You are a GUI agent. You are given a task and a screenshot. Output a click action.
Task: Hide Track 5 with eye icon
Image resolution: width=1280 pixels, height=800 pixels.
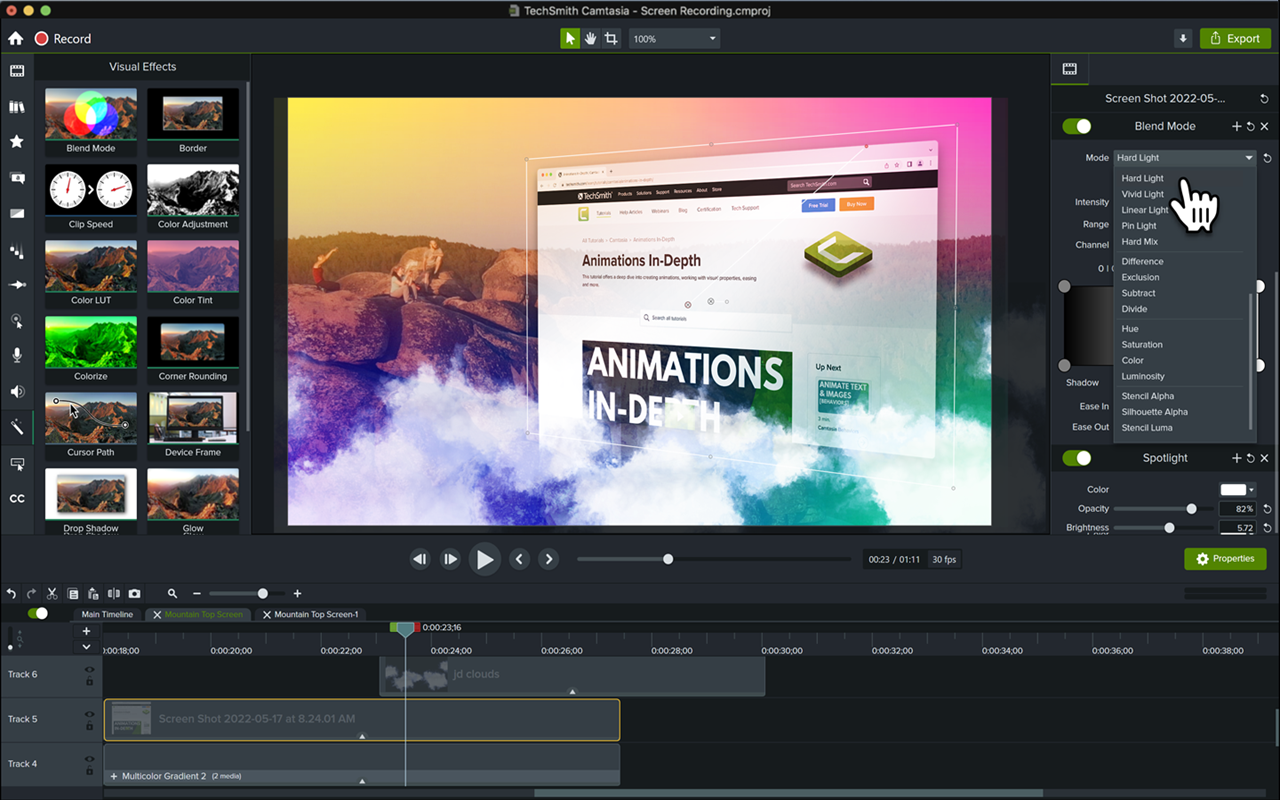89,714
